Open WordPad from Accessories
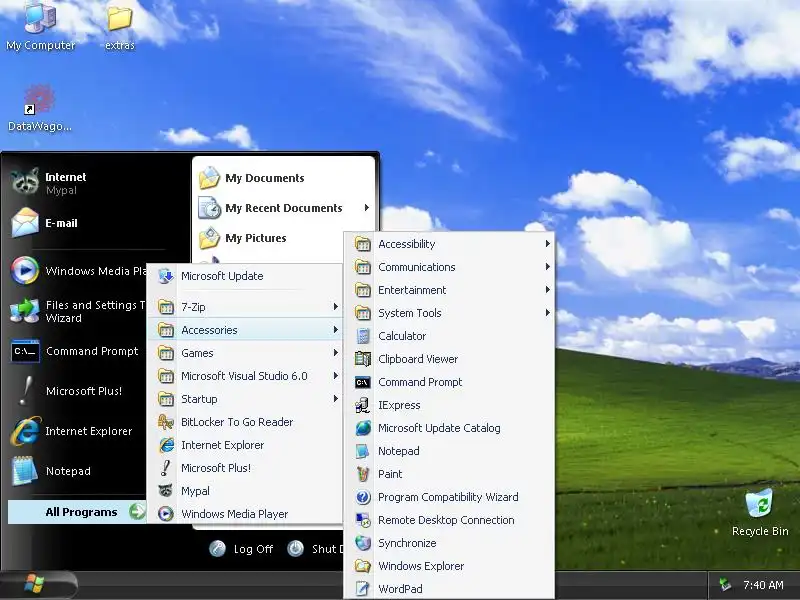 pyautogui.click(x=449, y=589)
